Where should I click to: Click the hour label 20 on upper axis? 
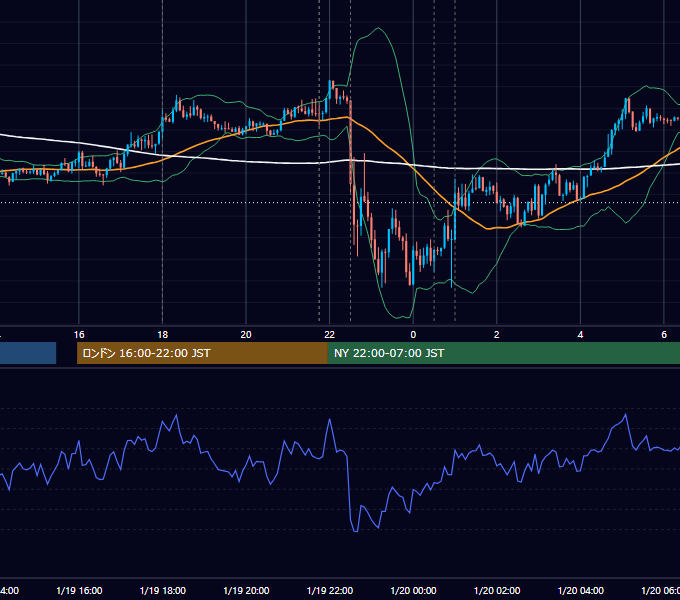246,335
